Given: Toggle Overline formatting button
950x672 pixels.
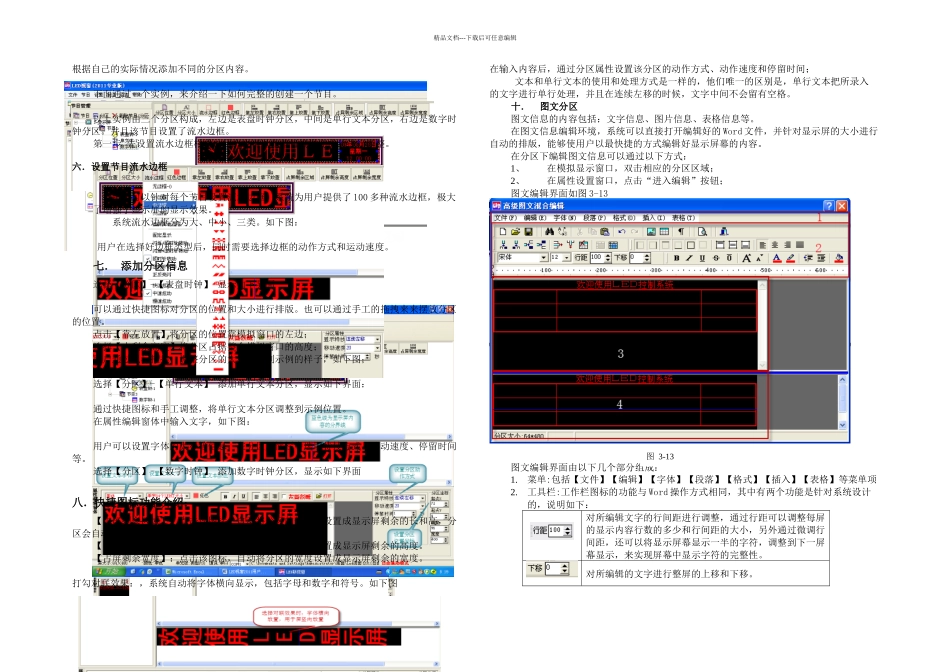Looking at the screenshot, I should [729, 258].
